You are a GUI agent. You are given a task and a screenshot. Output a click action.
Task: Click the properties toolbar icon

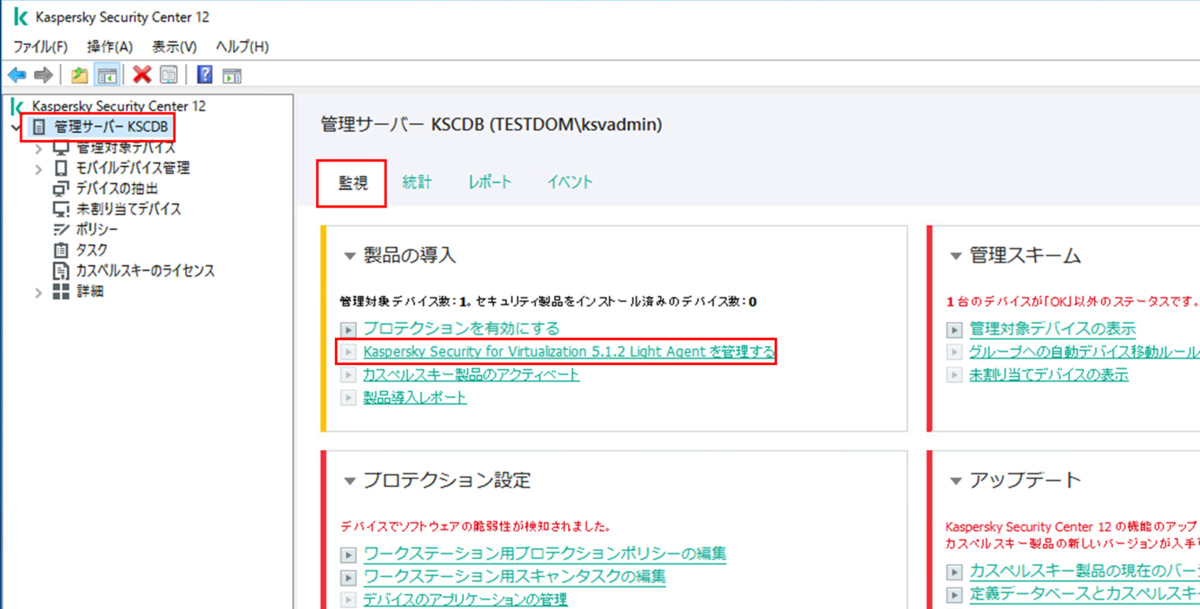point(168,75)
